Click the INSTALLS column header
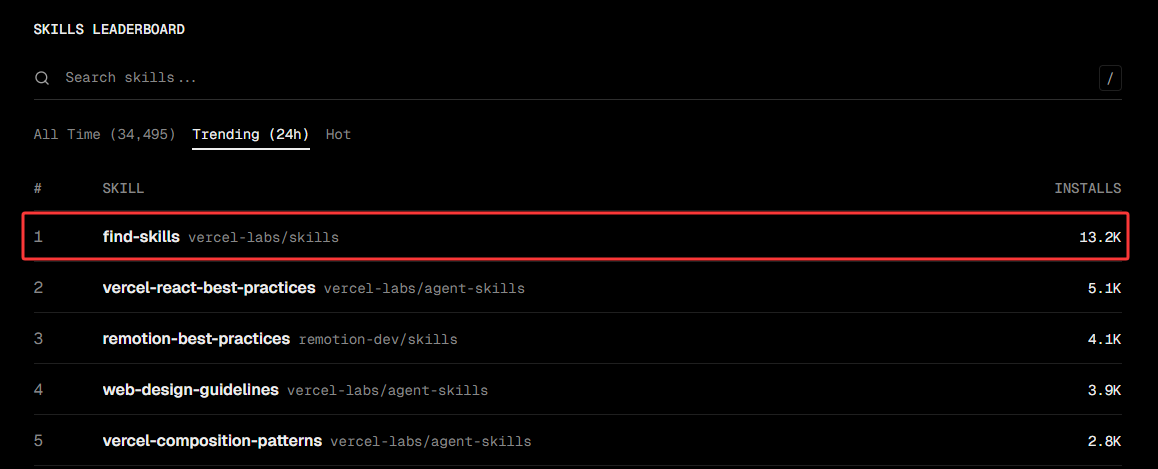The width and height of the screenshot is (1158, 469). tap(1087, 188)
